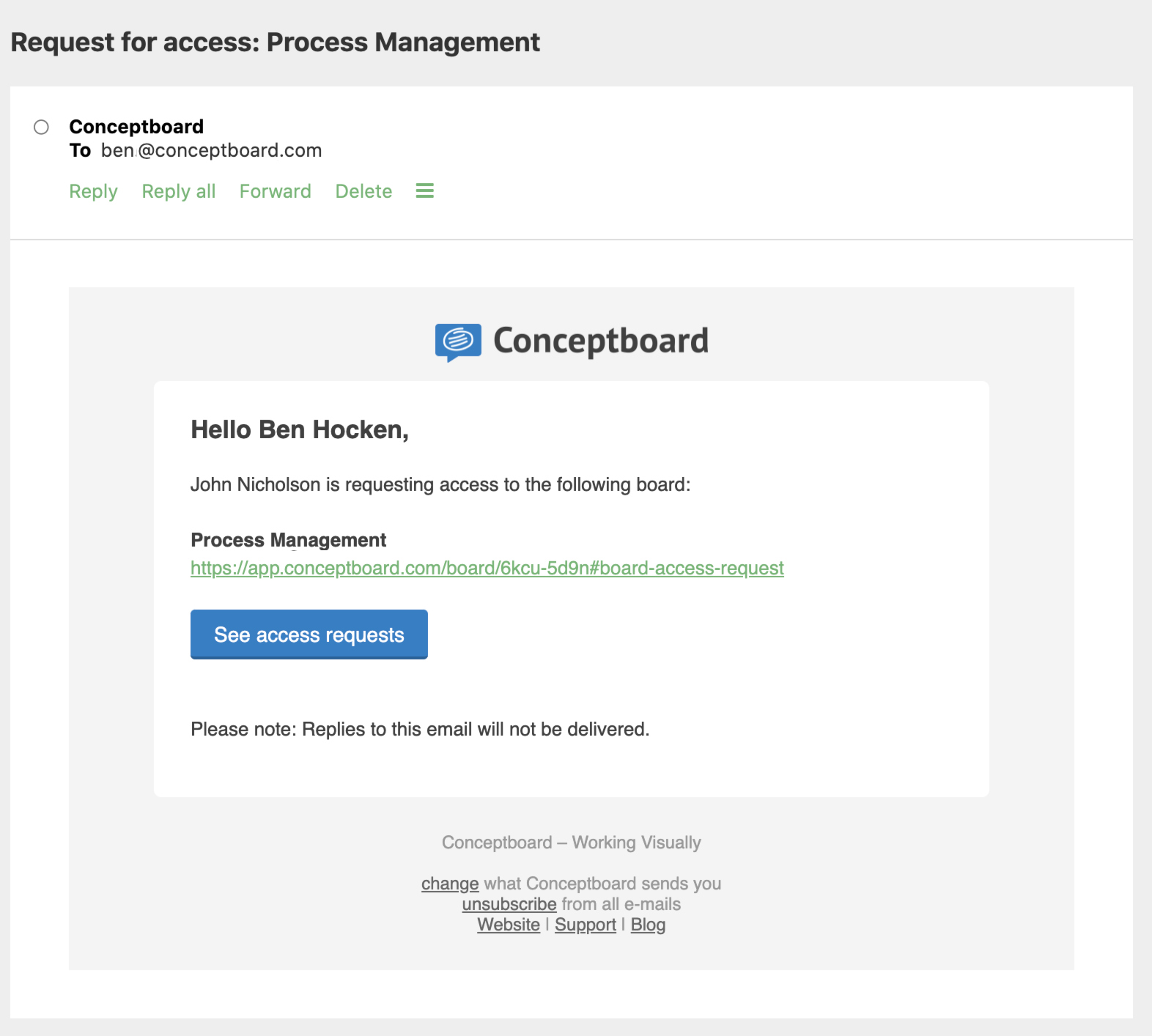Screen dimensions: 1152x1036
Task: Open the hamburger more-actions menu
Action: [x=425, y=191]
